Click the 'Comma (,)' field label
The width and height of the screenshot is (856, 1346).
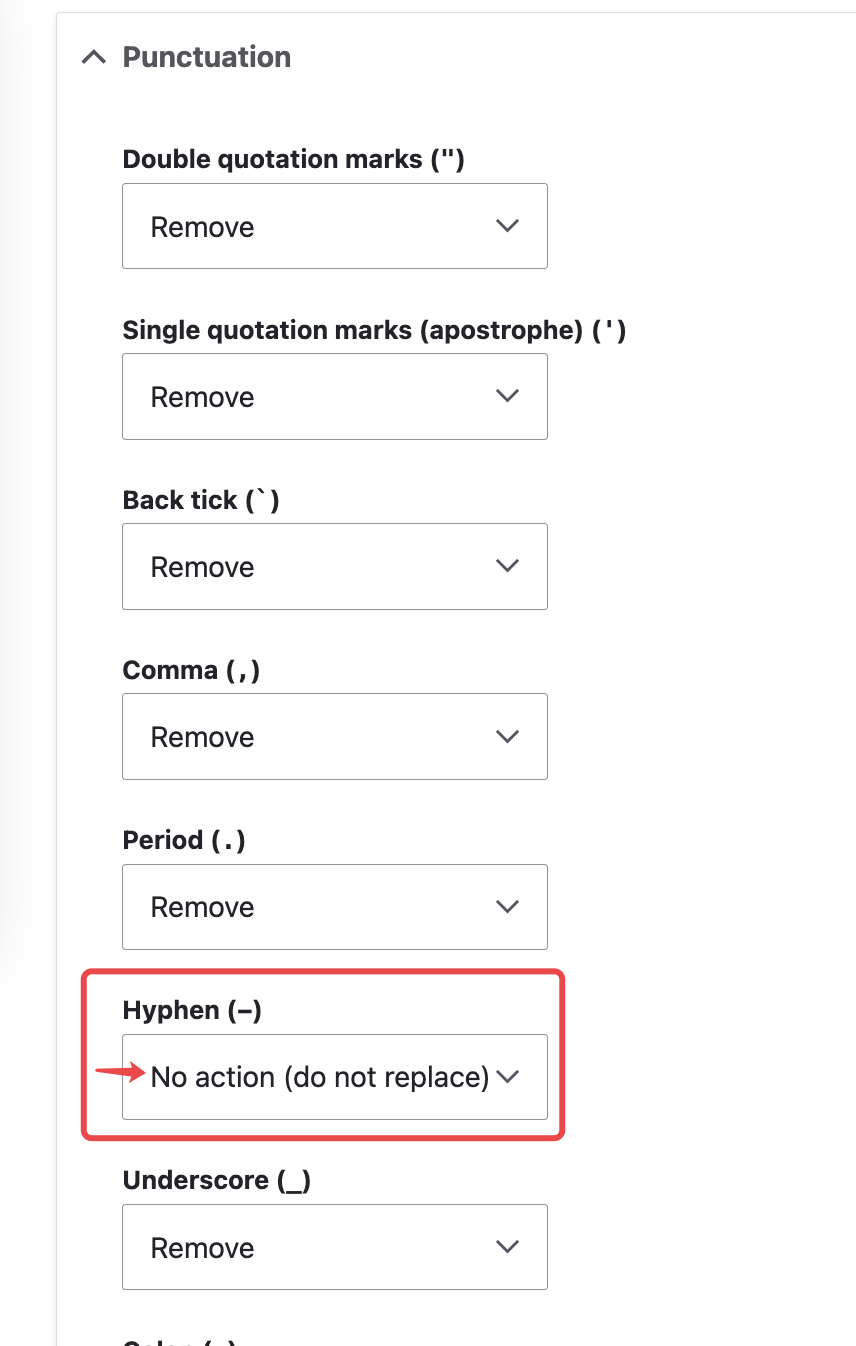(191, 670)
